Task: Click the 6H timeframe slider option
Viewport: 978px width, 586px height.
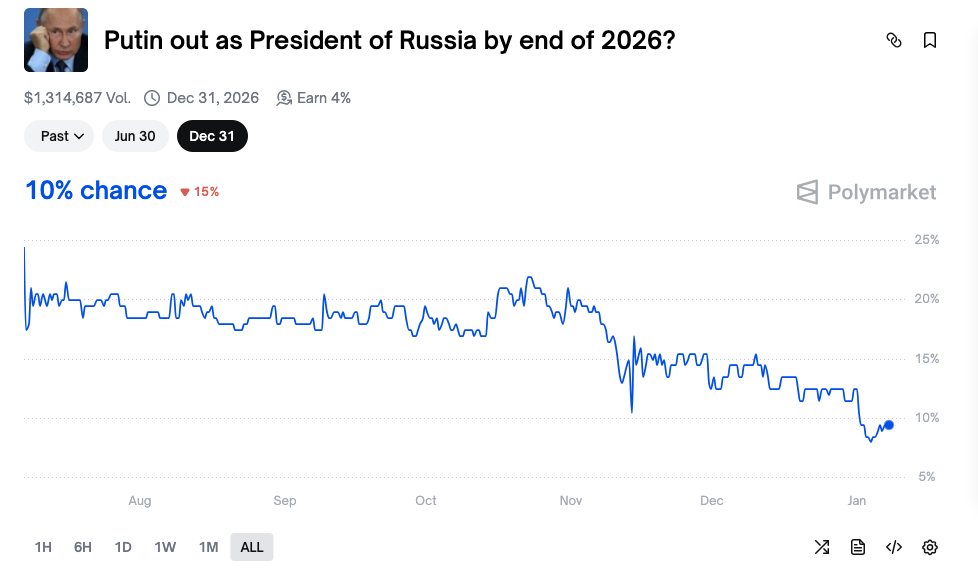Action: (81, 547)
